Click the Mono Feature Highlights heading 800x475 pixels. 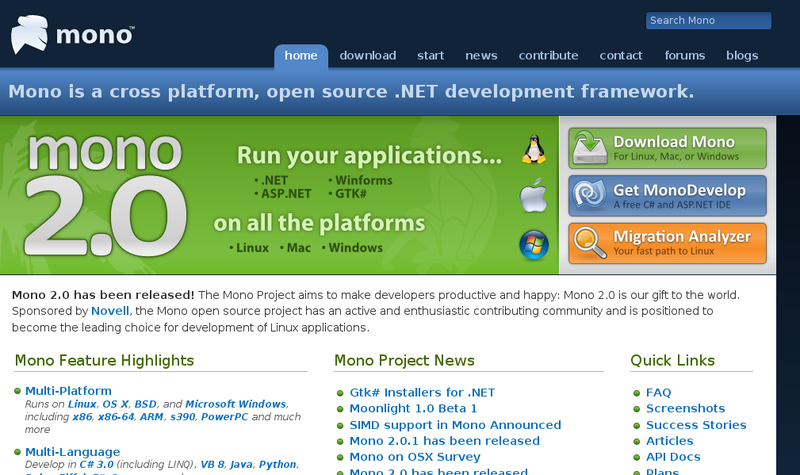click(104, 360)
